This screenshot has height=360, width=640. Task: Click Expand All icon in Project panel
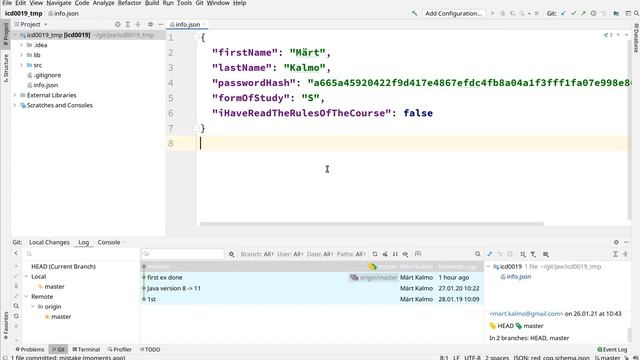coord(128,24)
